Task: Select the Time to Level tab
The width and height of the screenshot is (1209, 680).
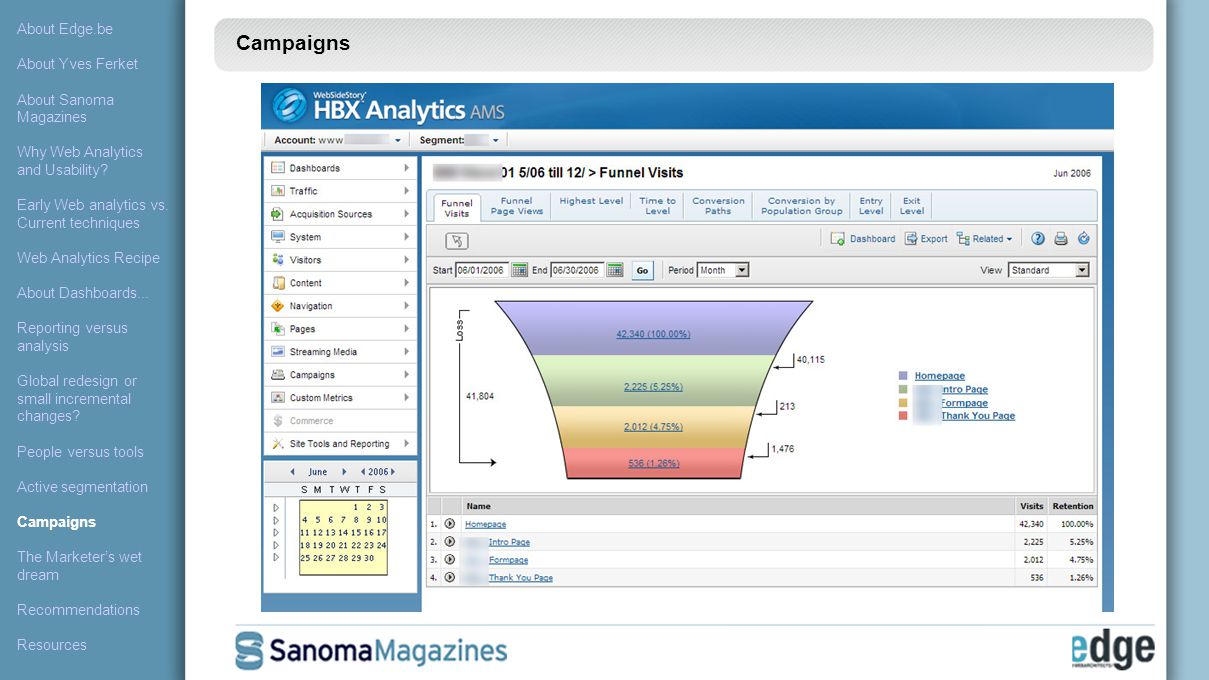Action: 657,206
